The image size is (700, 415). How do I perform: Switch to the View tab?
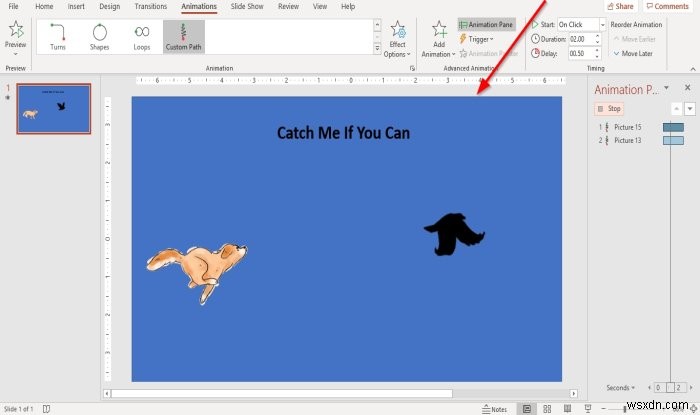point(320,6)
